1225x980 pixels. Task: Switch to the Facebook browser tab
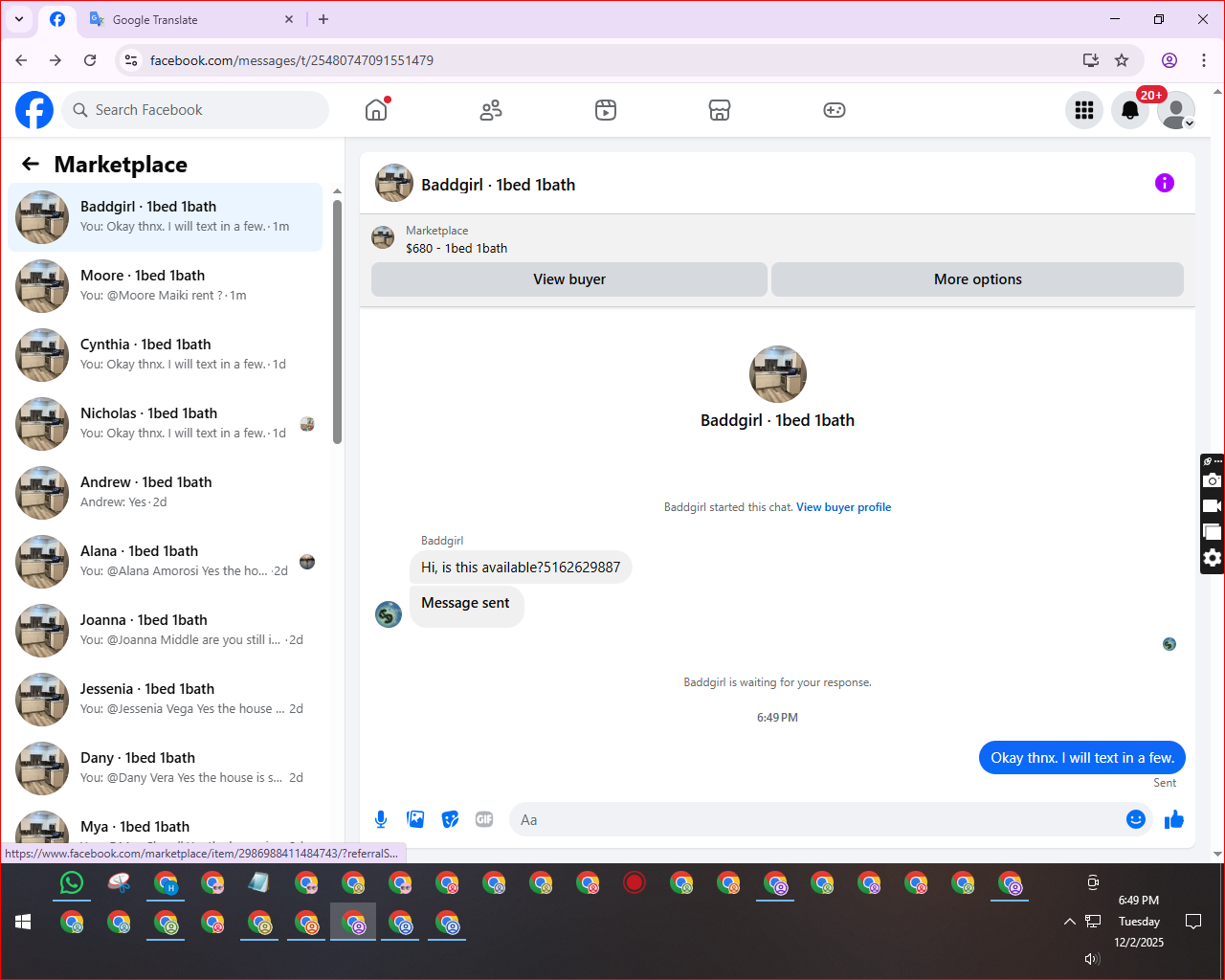coord(57,19)
